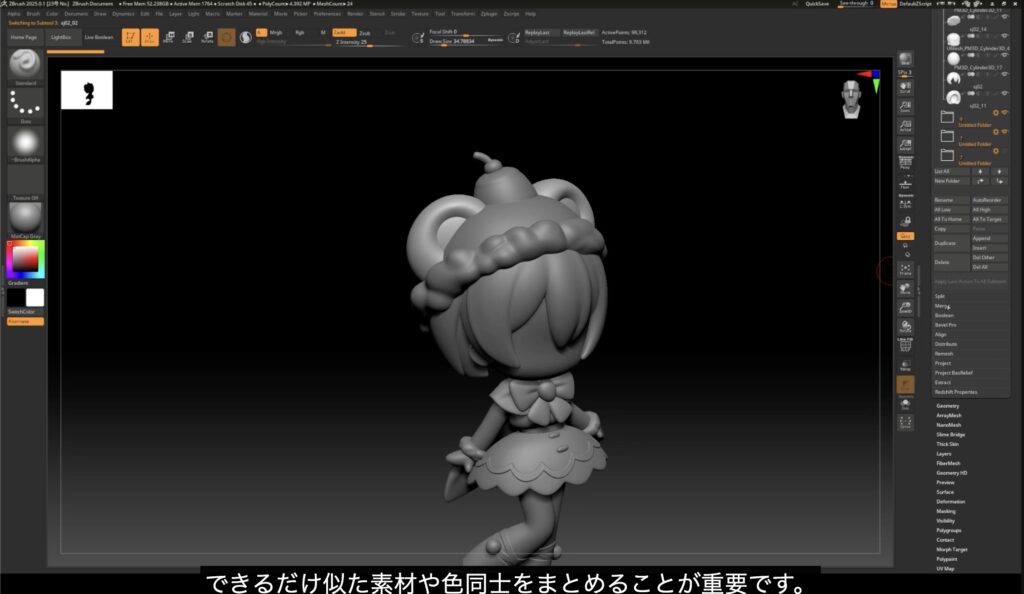Adjust the Focal Shift slider
The width and height of the screenshot is (1024, 594).
click(x=466, y=32)
